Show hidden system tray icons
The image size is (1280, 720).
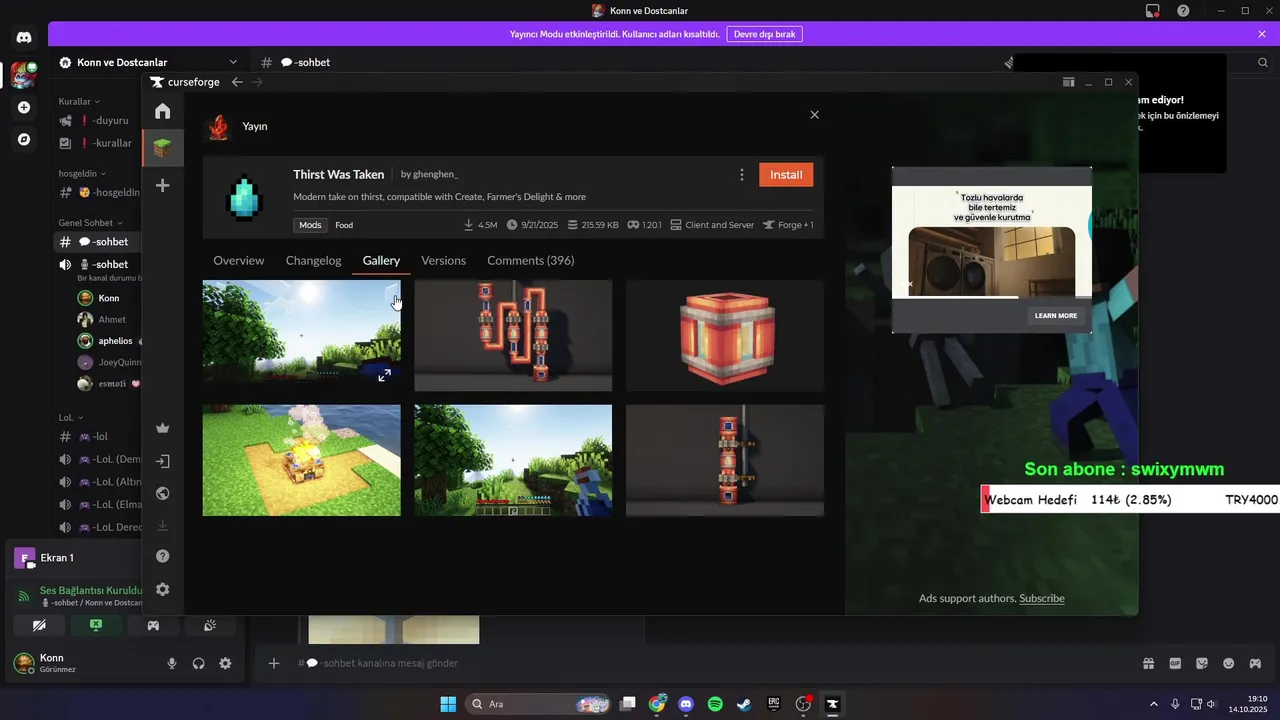(x=1153, y=704)
